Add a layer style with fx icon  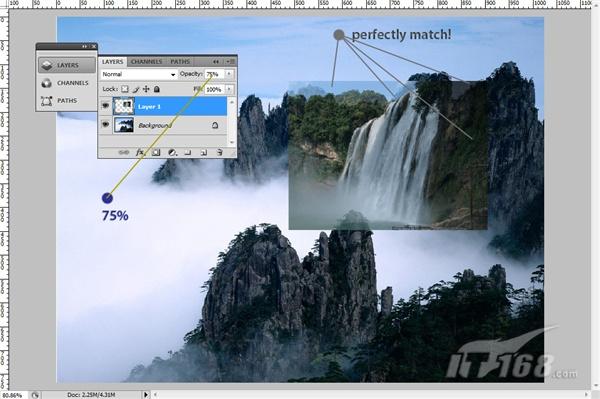pos(140,153)
